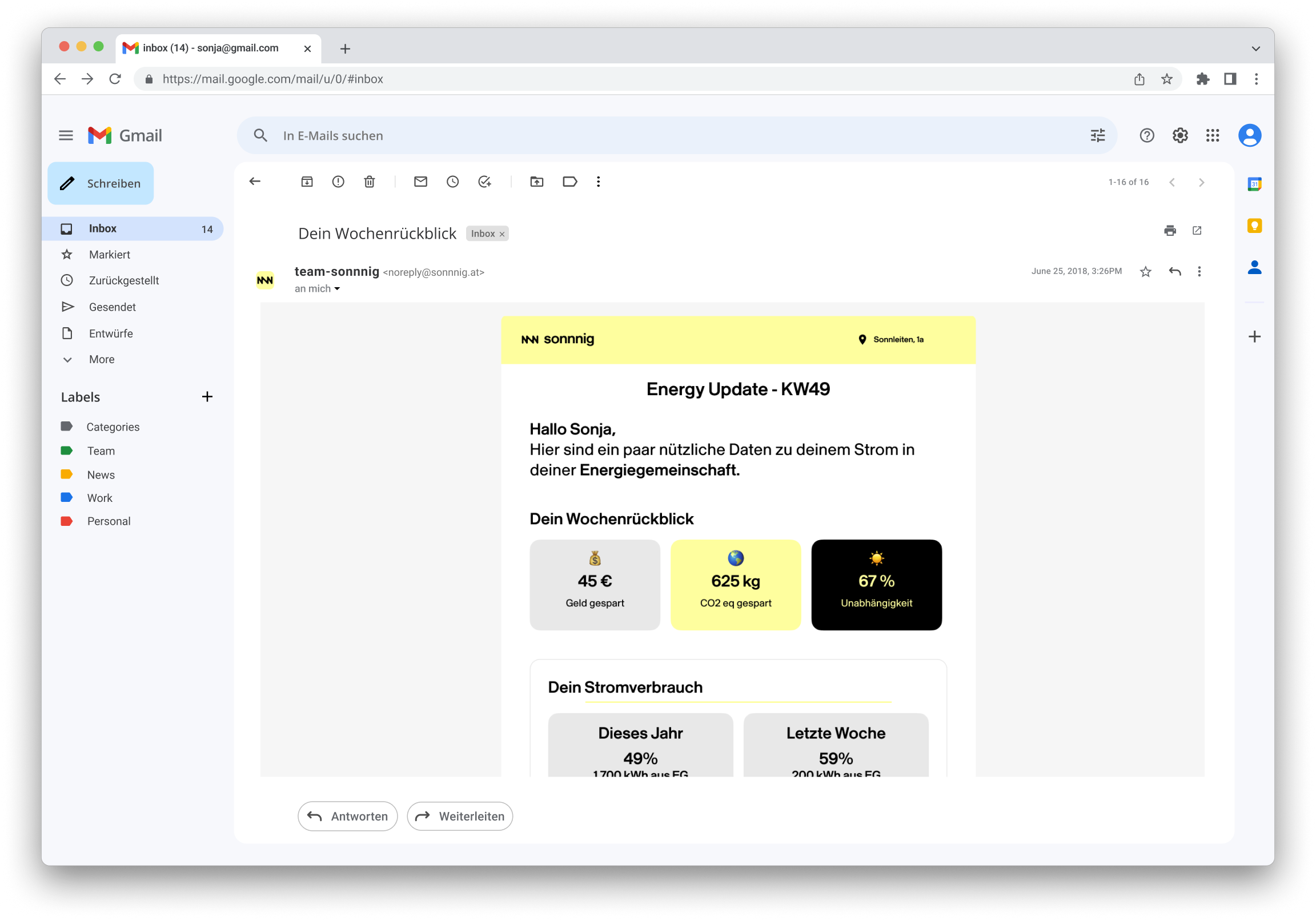The width and height of the screenshot is (1316, 921).
Task: Move email using the folder arrow icon
Action: [x=536, y=182]
